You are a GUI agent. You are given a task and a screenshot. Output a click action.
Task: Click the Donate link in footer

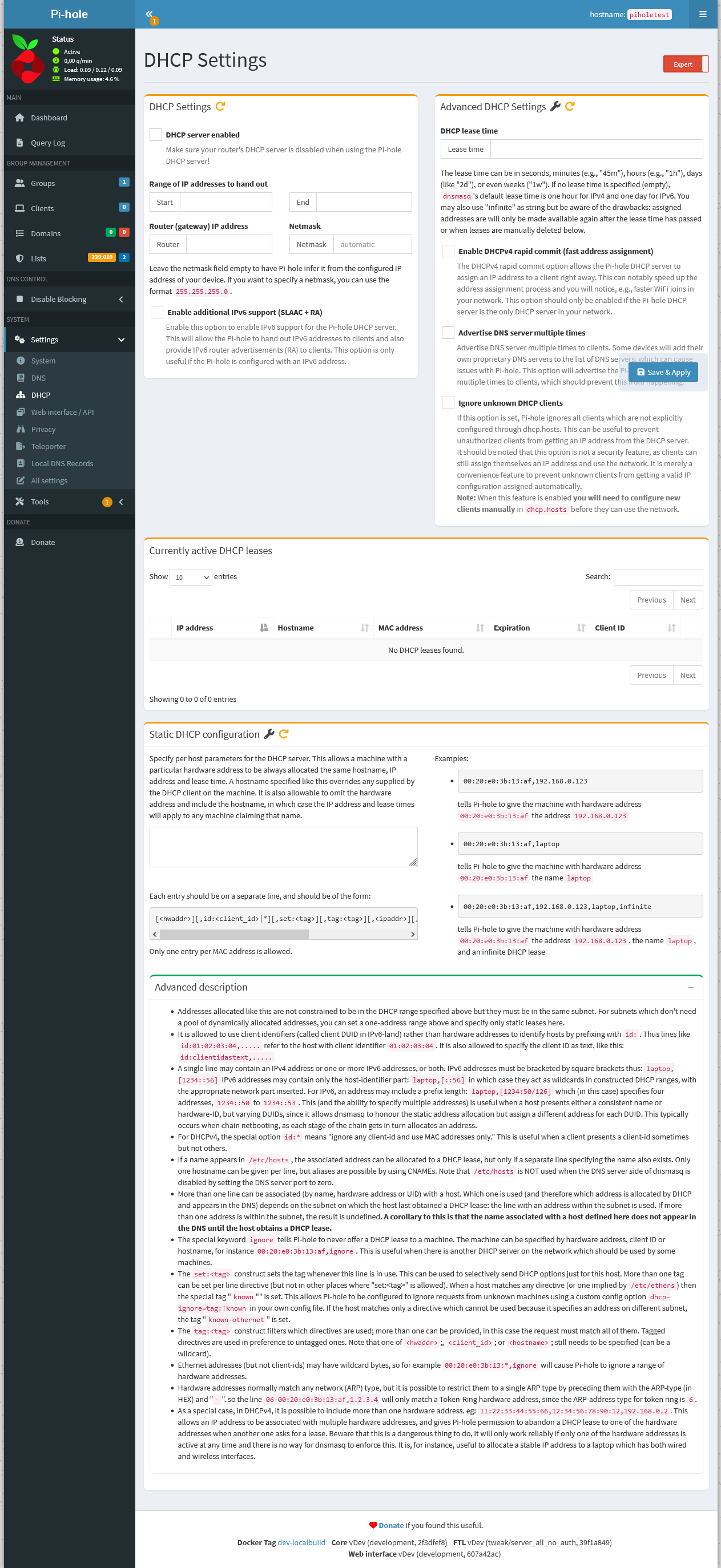(391, 1525)
